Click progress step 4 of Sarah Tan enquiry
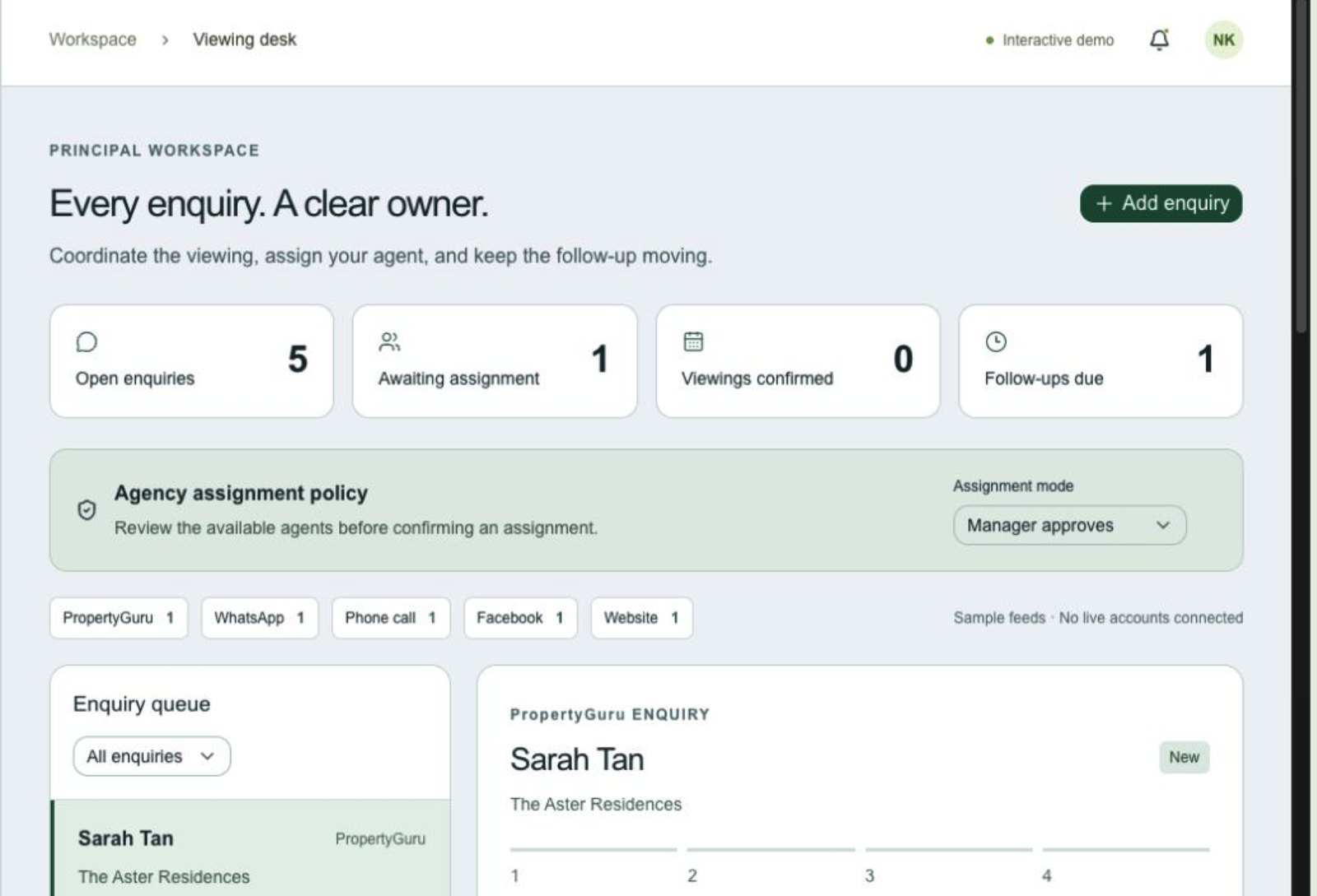The width and height of the screenshot is (1317, 896). click(1126, 864)
